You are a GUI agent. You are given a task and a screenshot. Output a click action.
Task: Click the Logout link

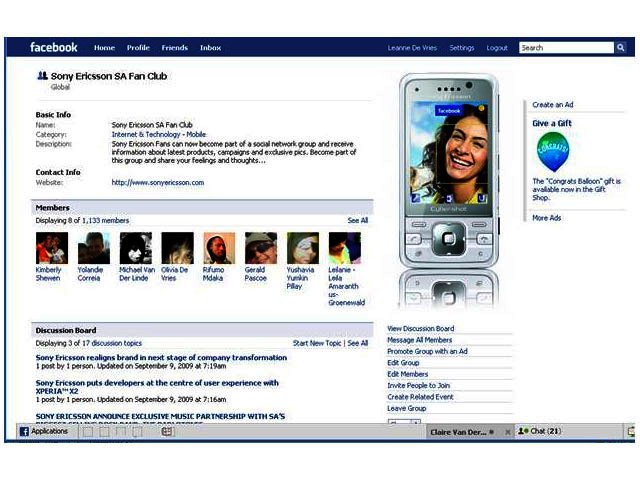pyautogui.click(x=497, y=48)
